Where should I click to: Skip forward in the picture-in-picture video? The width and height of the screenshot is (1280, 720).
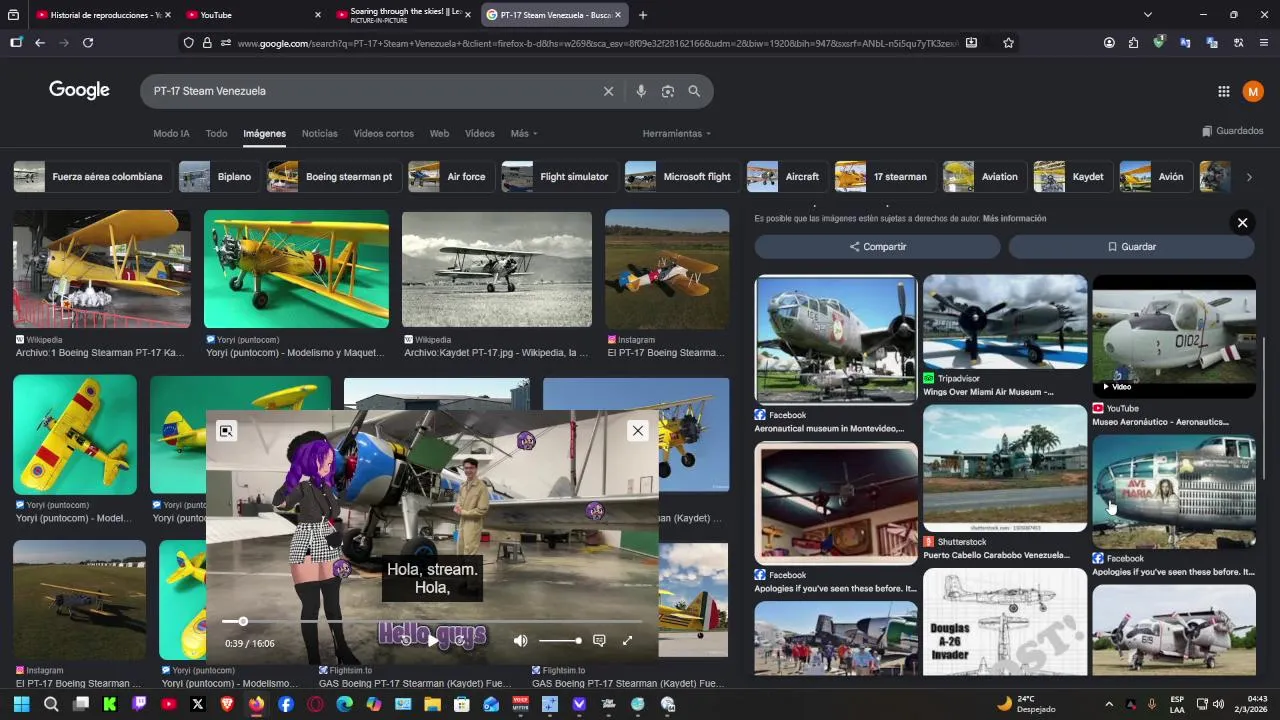tap(460, 640)
